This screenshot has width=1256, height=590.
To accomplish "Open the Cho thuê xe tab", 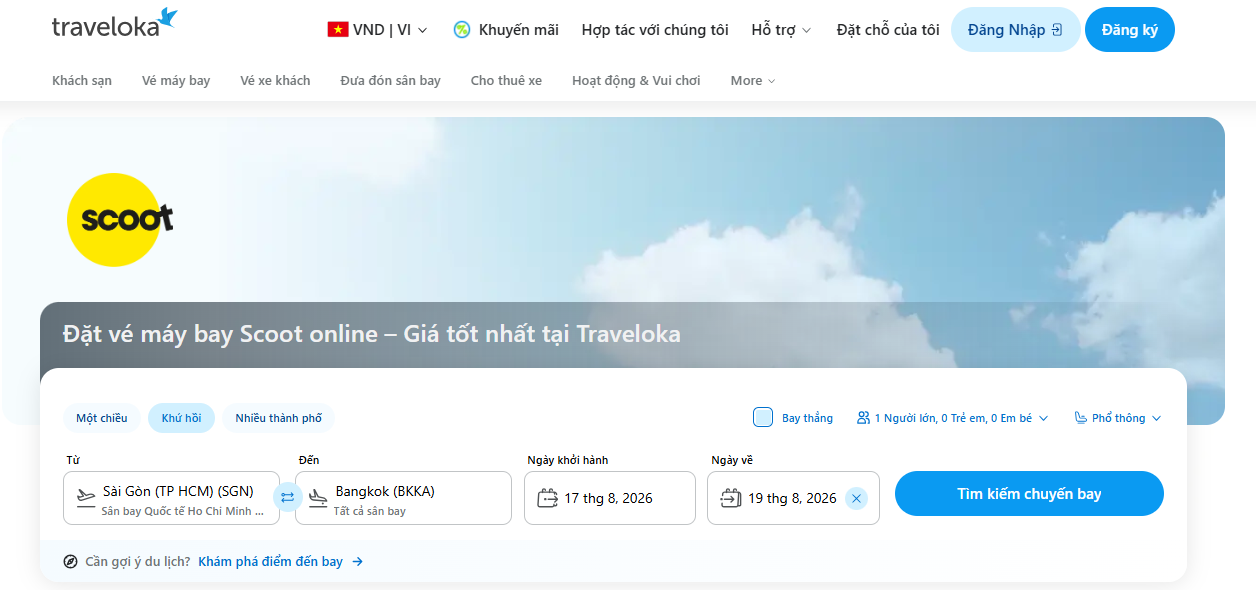I will pos(506,80).
